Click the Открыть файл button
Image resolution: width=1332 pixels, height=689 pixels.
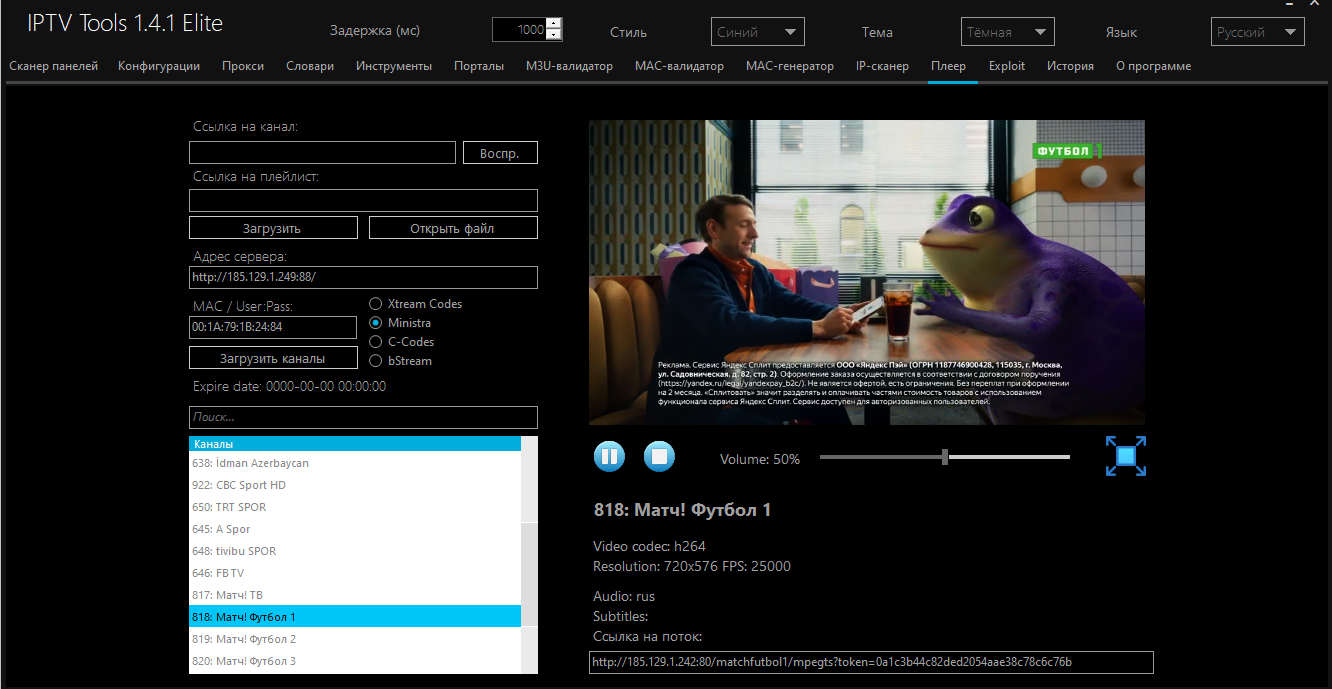pyautogui.click(x=453, y=228)
